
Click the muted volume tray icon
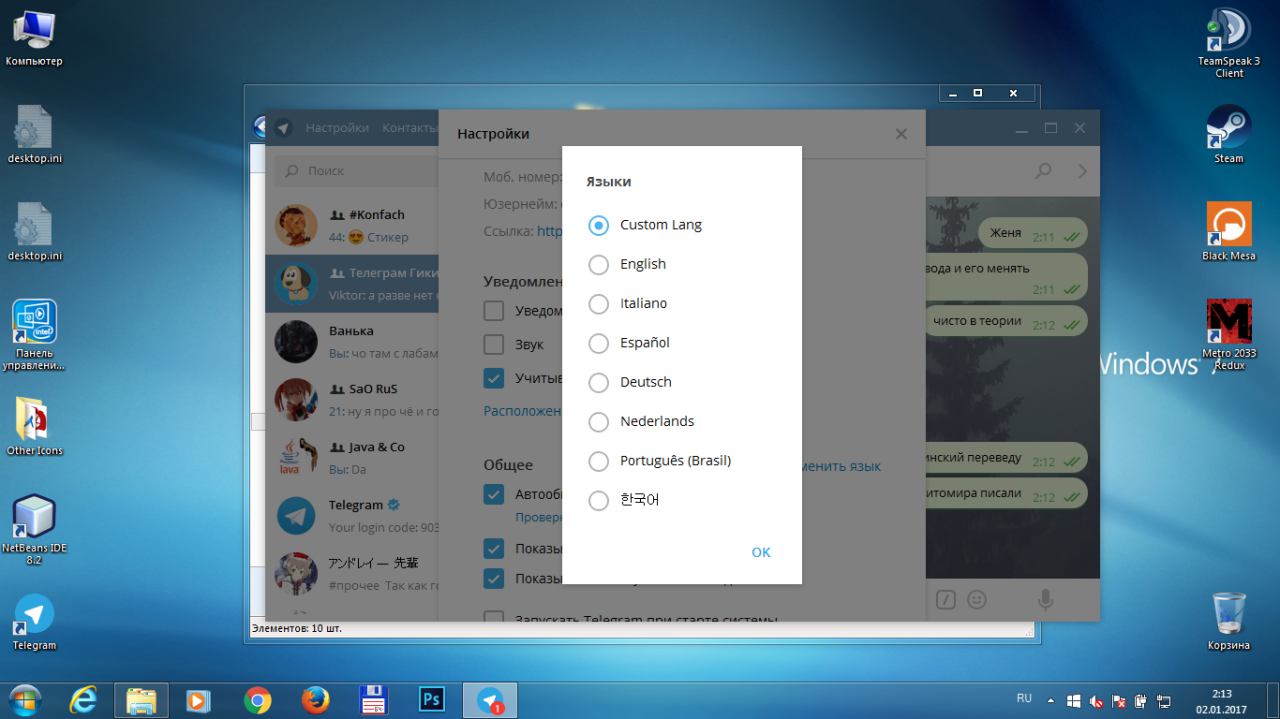click(x=1096, y=701)
